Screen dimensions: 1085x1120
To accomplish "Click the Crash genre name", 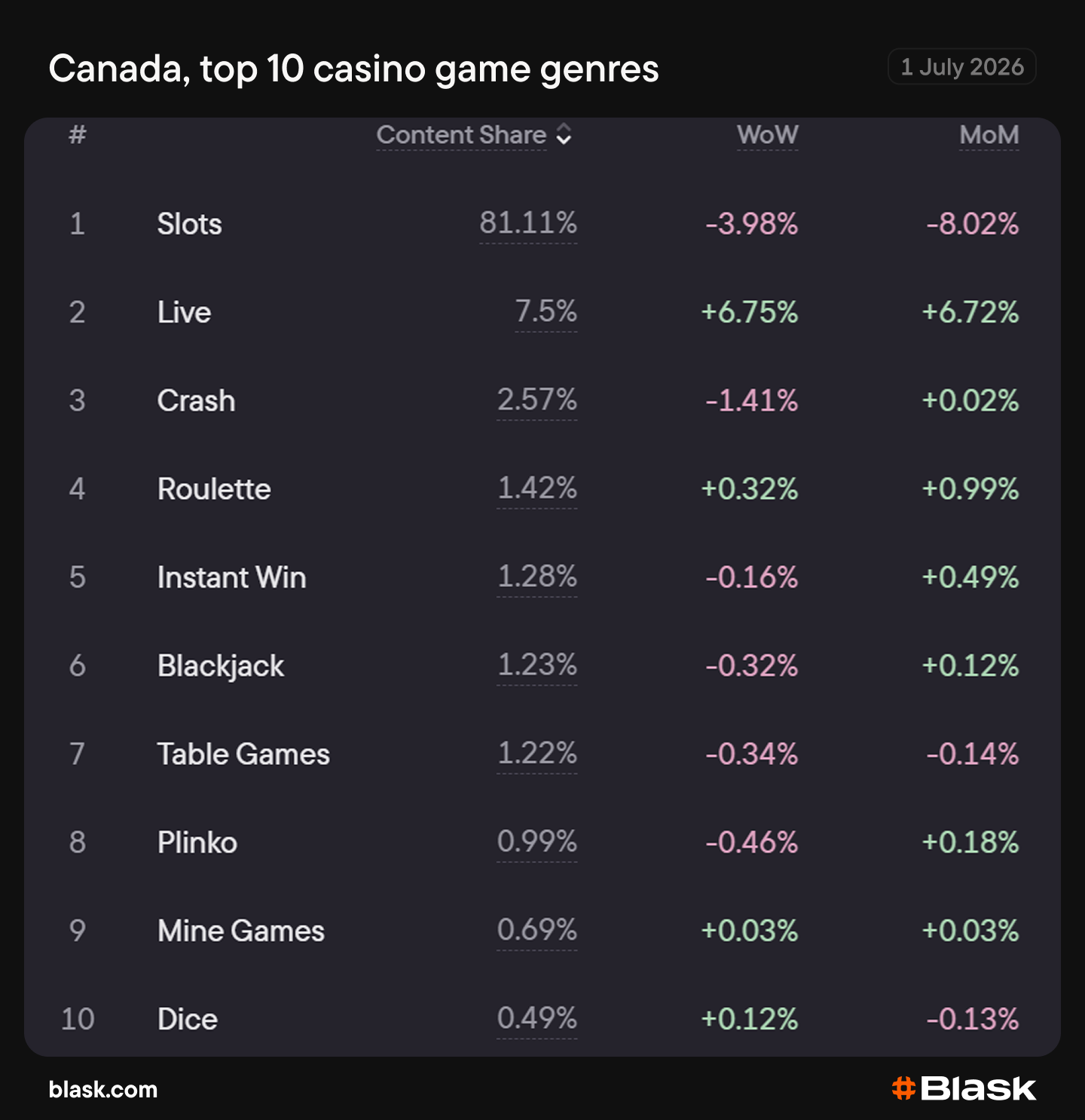I will point(196,400).
